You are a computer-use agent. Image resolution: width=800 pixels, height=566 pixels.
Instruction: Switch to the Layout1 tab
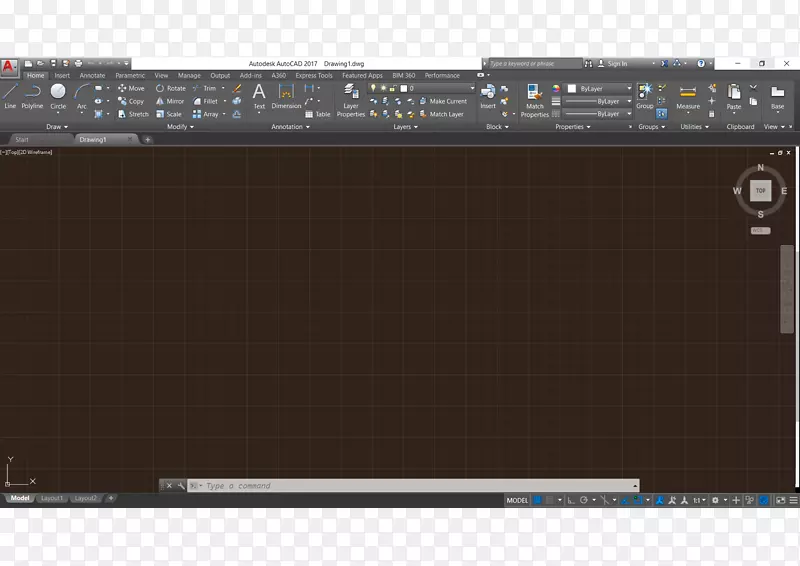coord(52,498)
